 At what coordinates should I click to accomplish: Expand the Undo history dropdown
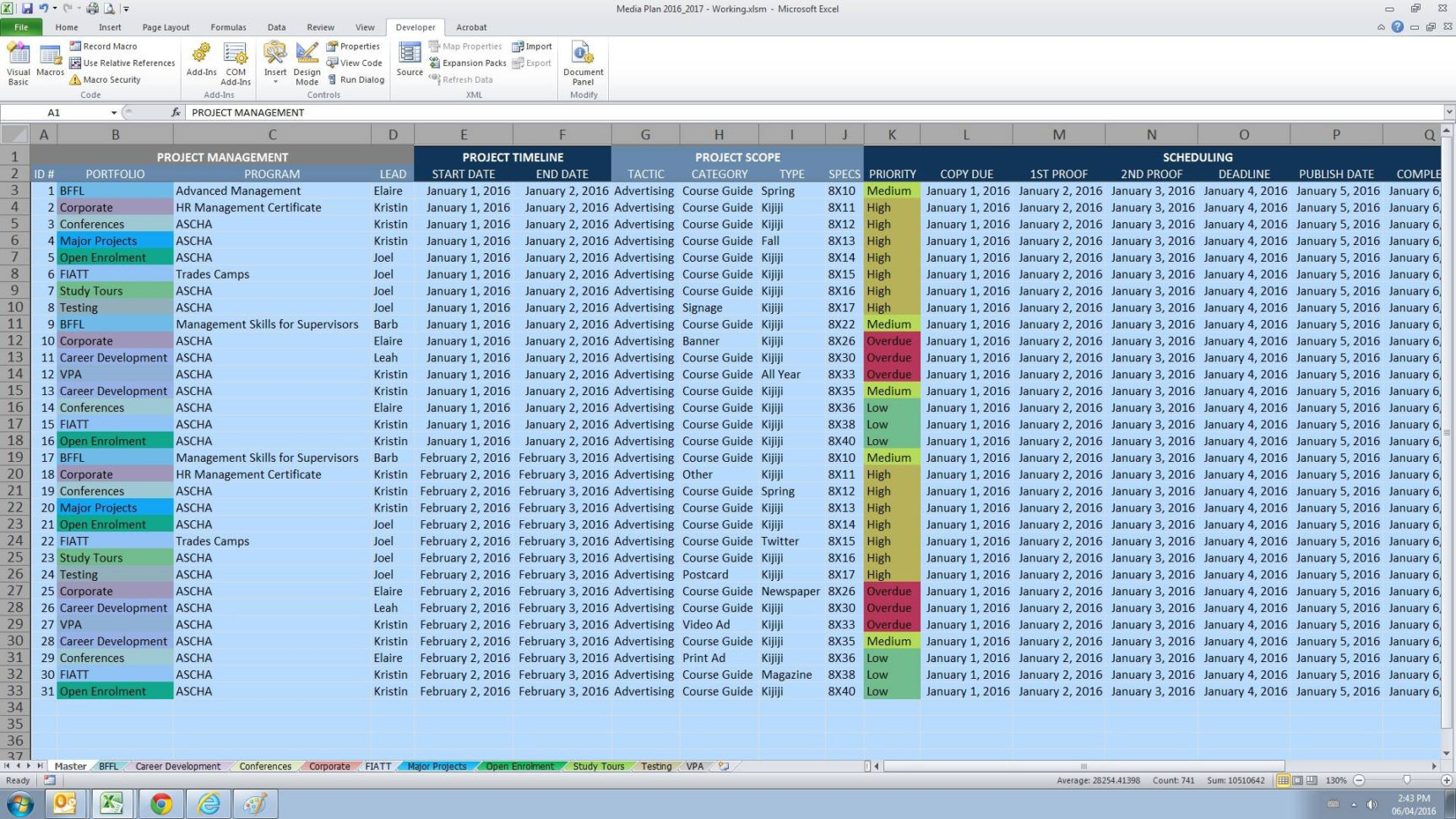click(56, 8)
